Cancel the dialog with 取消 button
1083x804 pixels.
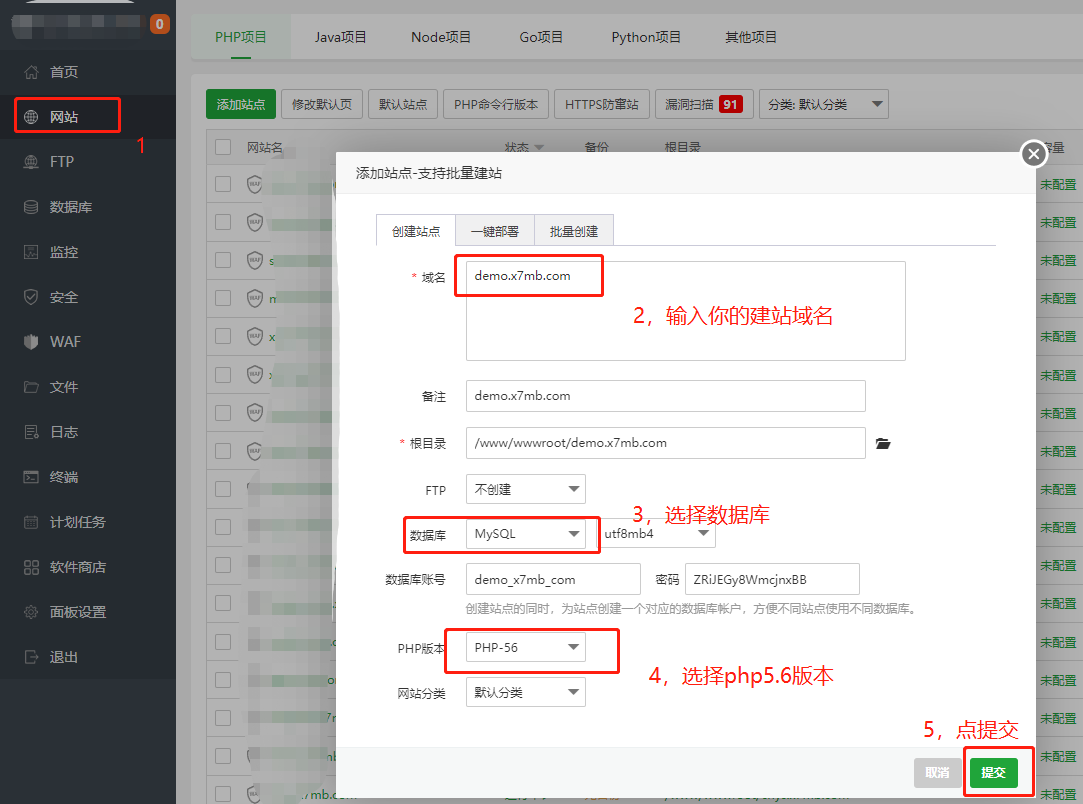pyautogui.click(x=937, y=773)
